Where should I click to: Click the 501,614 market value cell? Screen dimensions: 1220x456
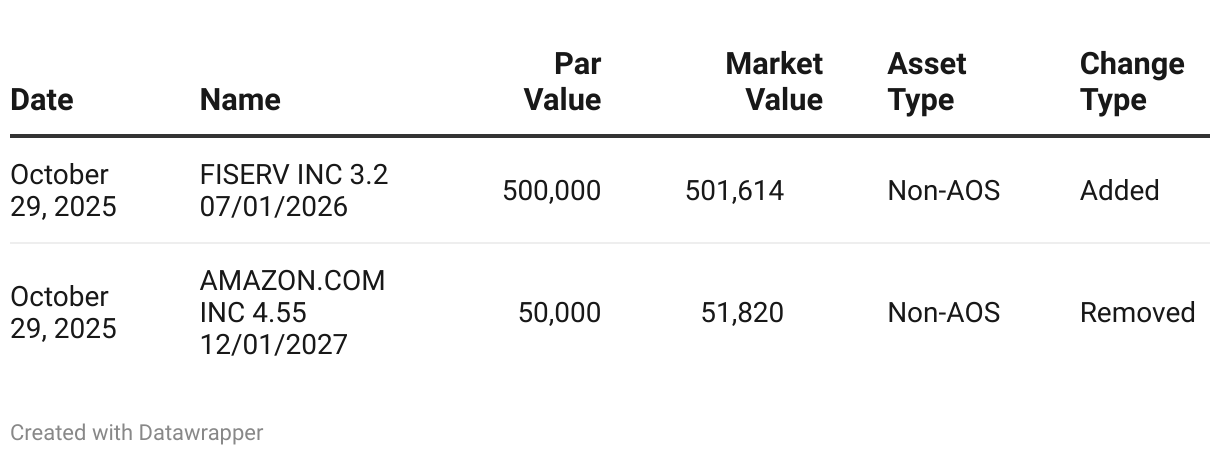(x=735, y=190)
